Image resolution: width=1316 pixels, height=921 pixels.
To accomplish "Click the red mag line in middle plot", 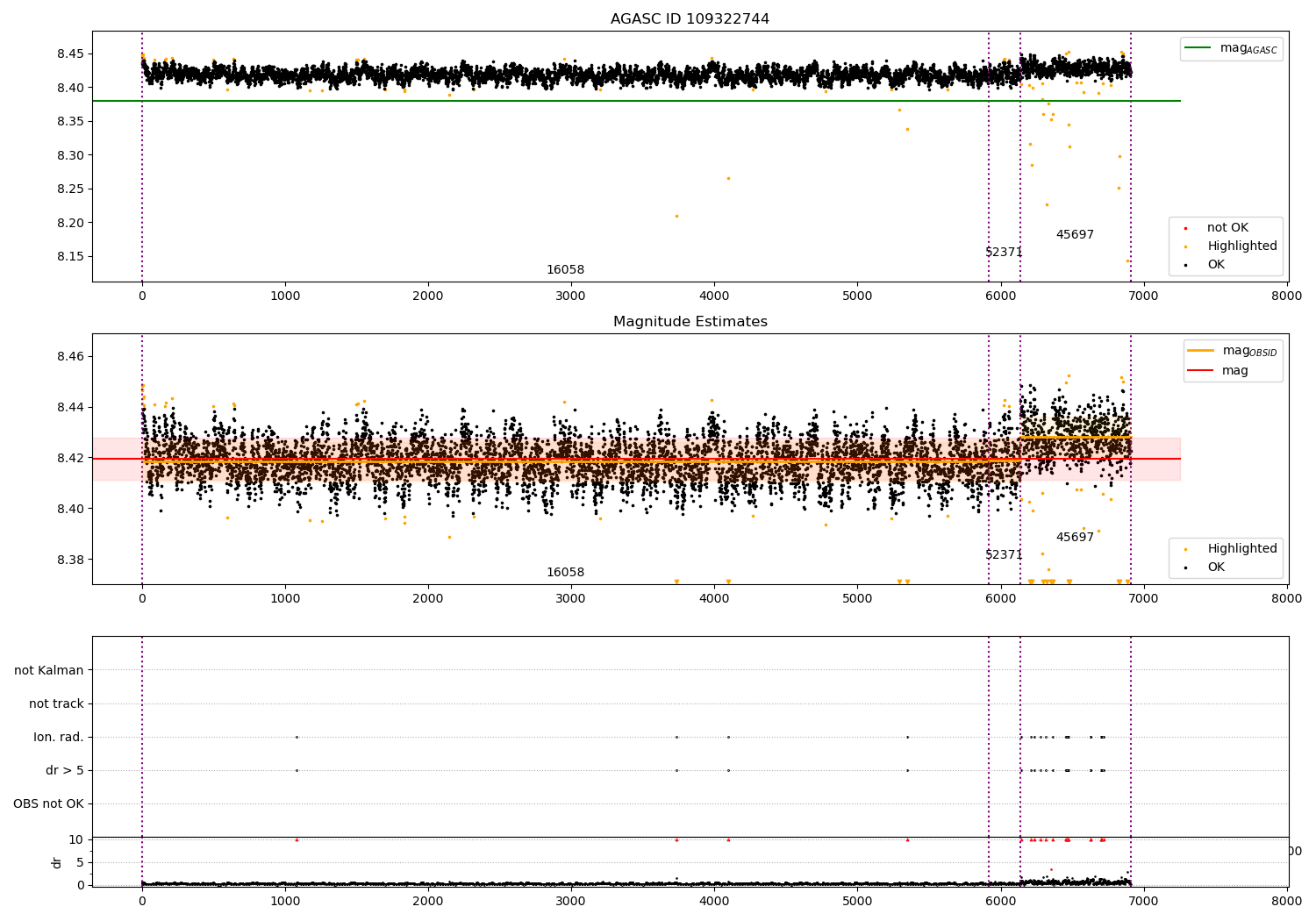I will (x=636, y=459).
